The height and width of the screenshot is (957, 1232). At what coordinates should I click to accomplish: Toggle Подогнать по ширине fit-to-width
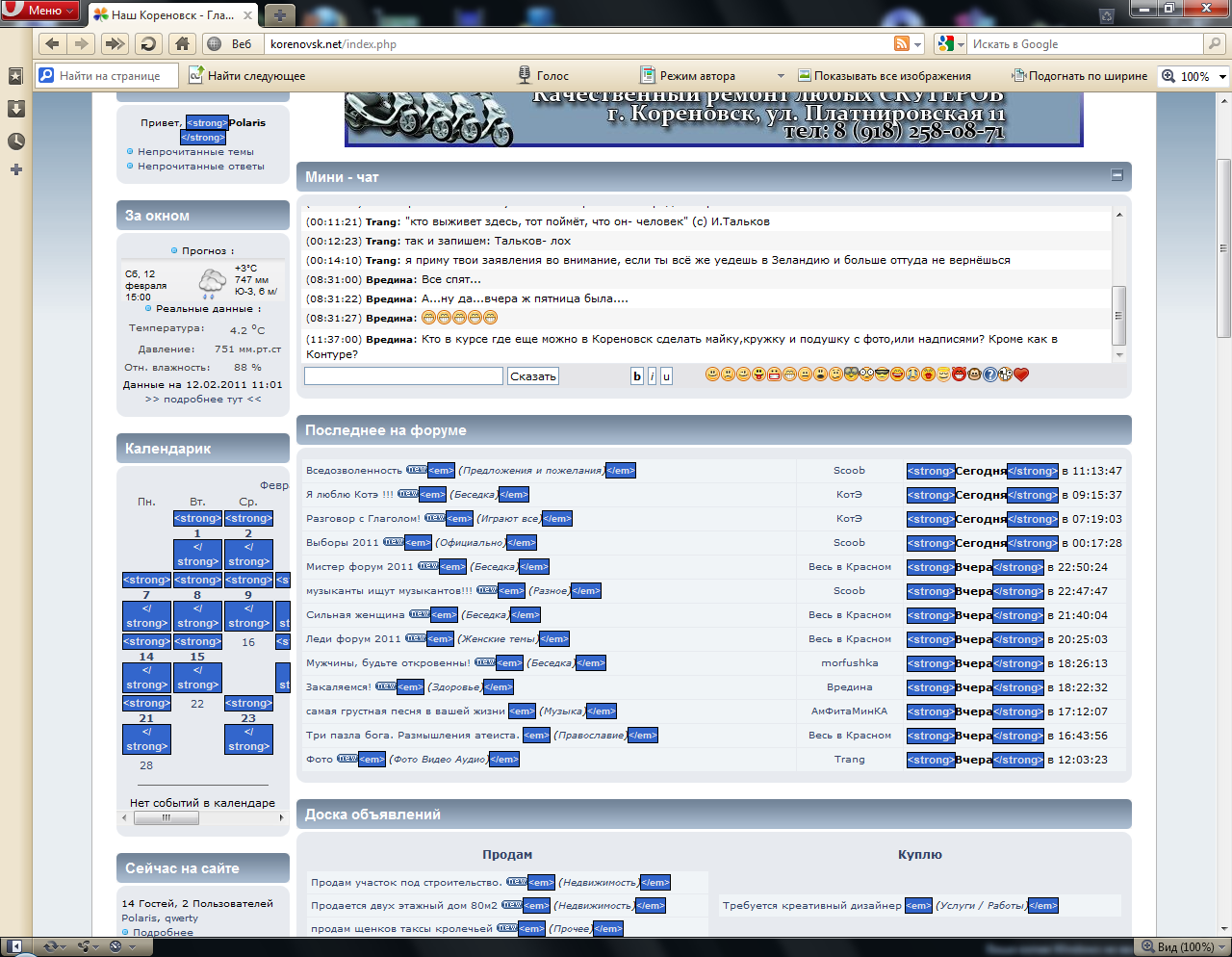click(x=1079, y=76)
